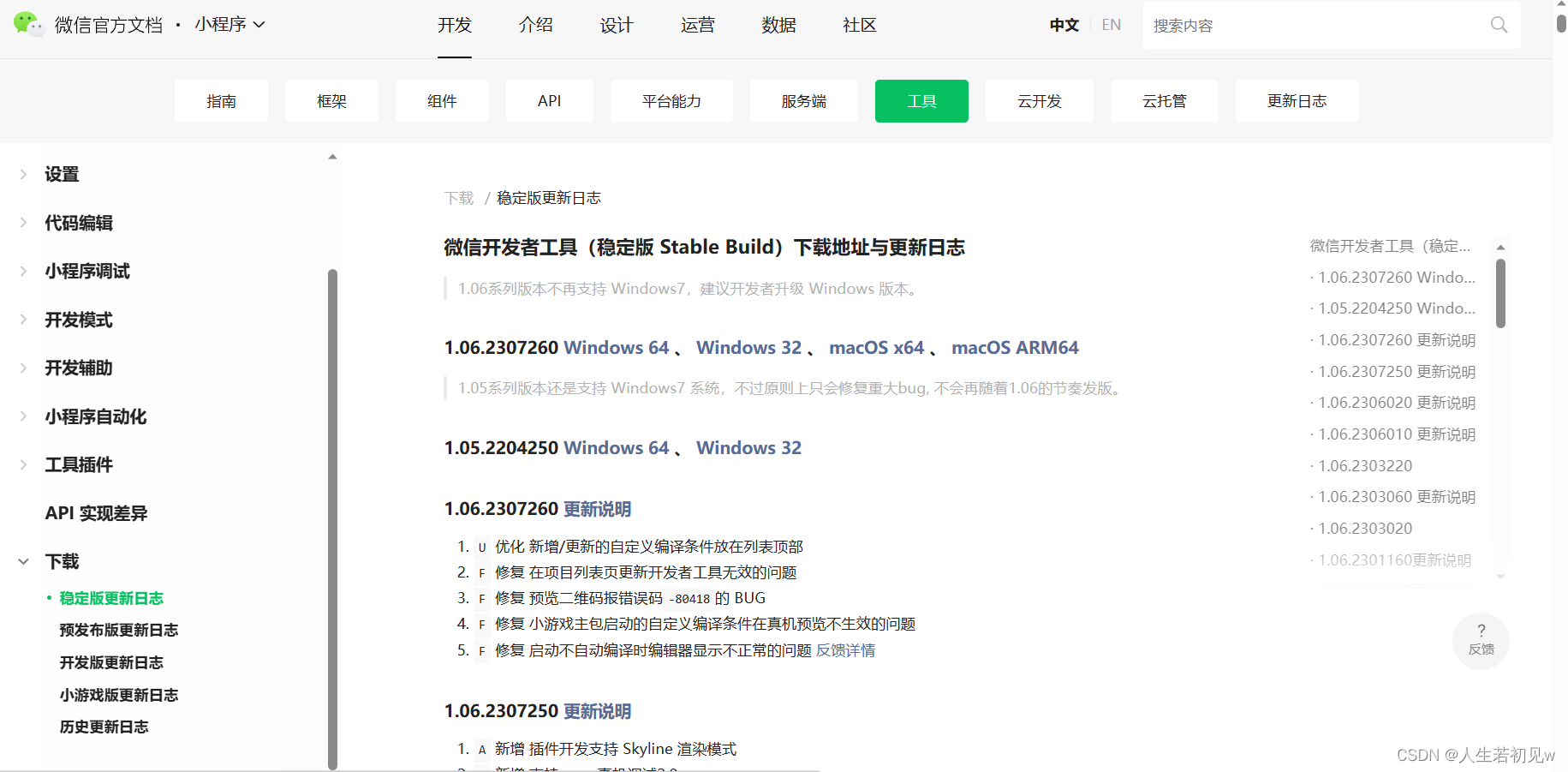Image resolution: width=1568 pixels, height=772 pixels.
Task: Expand the 代码编辑 sidebar section
Action: click(x=23, y=223)
